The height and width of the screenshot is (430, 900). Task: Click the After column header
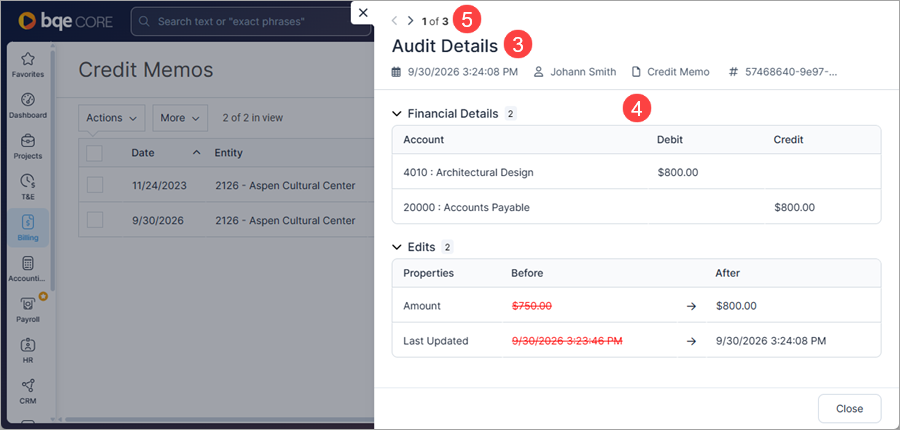coord(727,273)
